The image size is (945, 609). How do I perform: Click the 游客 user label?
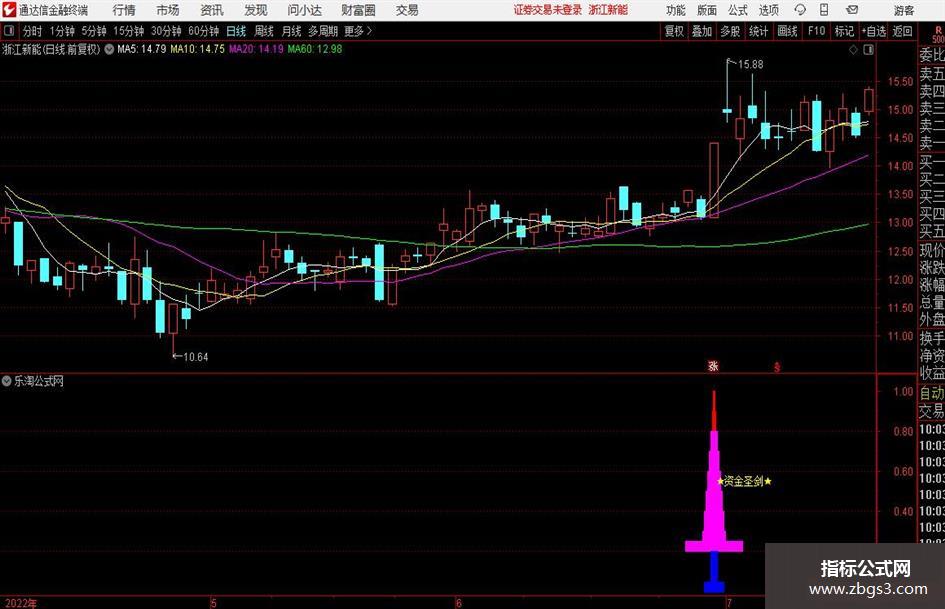[x=903, y=10]
